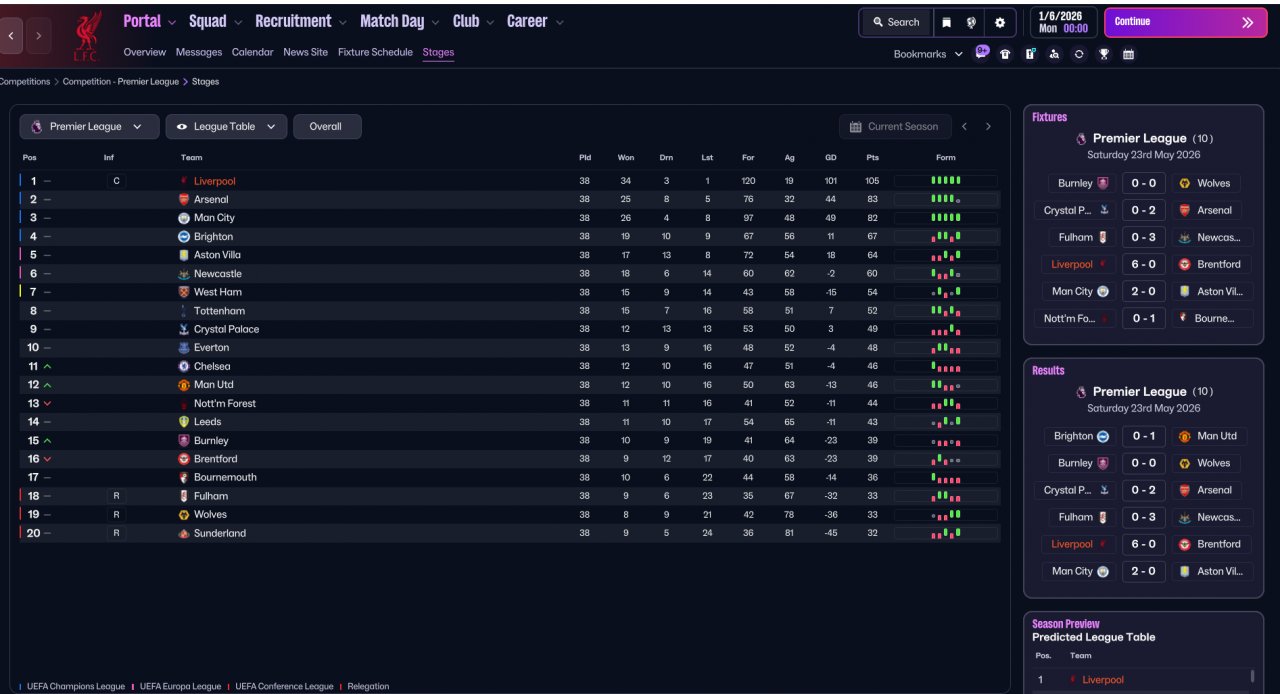The image size is (1280, 694).
Task: Click the Brighton 0 - 1 Man Utd score in Results
Action: point(1143,437)
